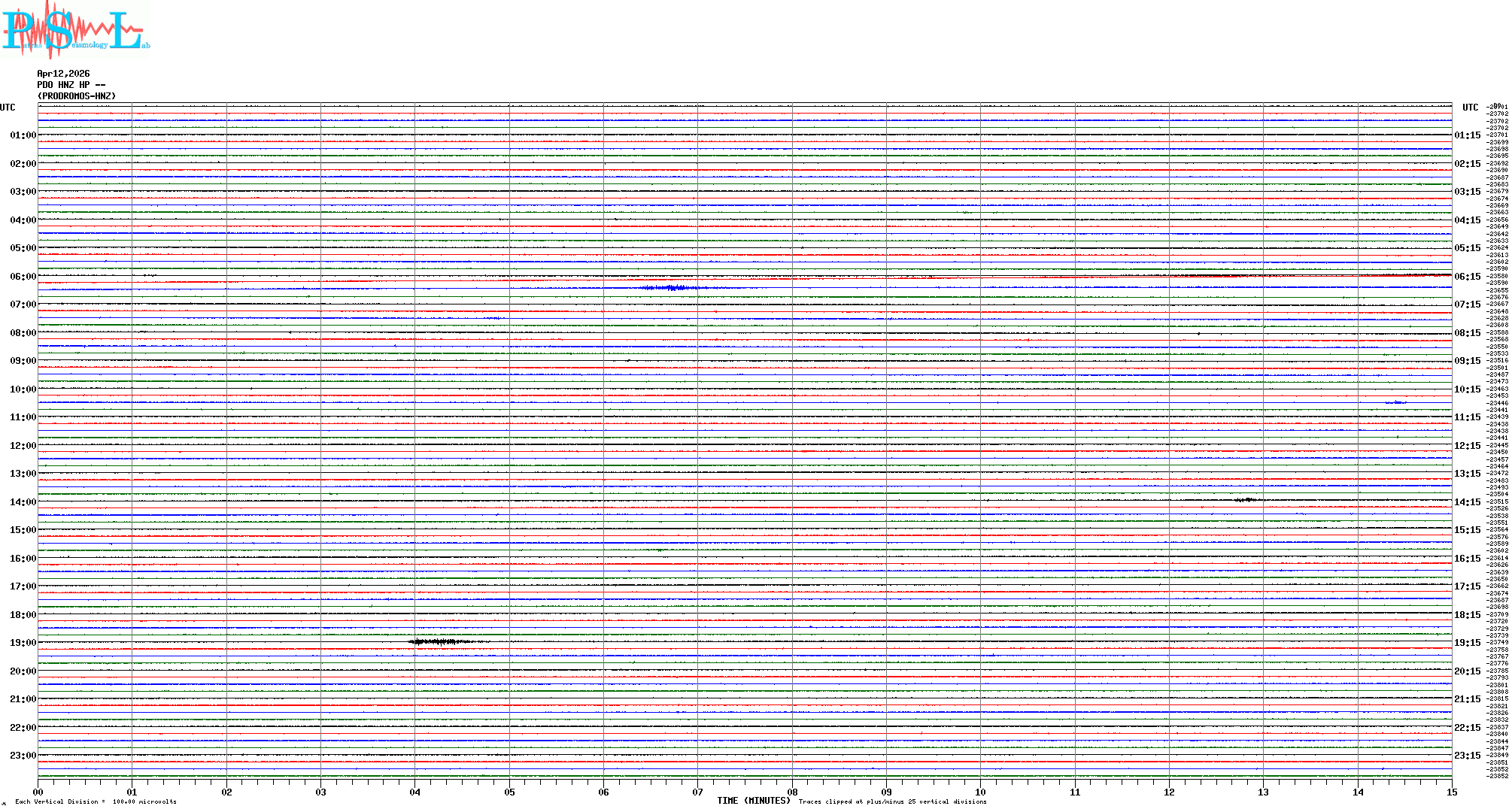This screenshot has height=812, width=1512.
Task: Click the (PRODROMOS-HNZ) station name
Action: pyautogui.click(x=77, y=96)
